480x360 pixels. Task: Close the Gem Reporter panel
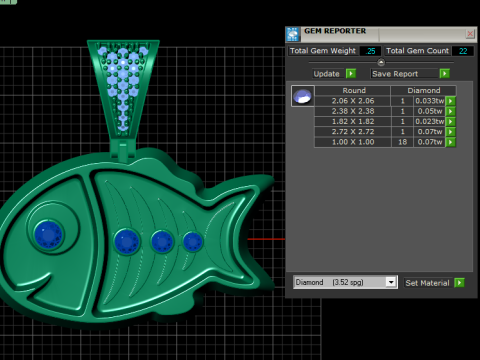(x=470, y=34)
